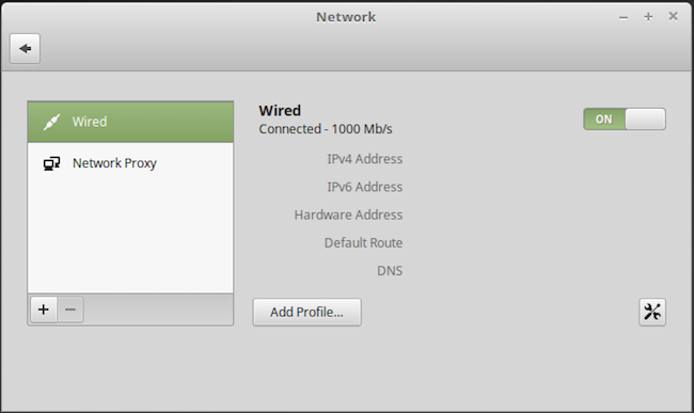Screen dimensions: 694x413
Task: Click the Network title bar text
Action: [x=346, y=17]
